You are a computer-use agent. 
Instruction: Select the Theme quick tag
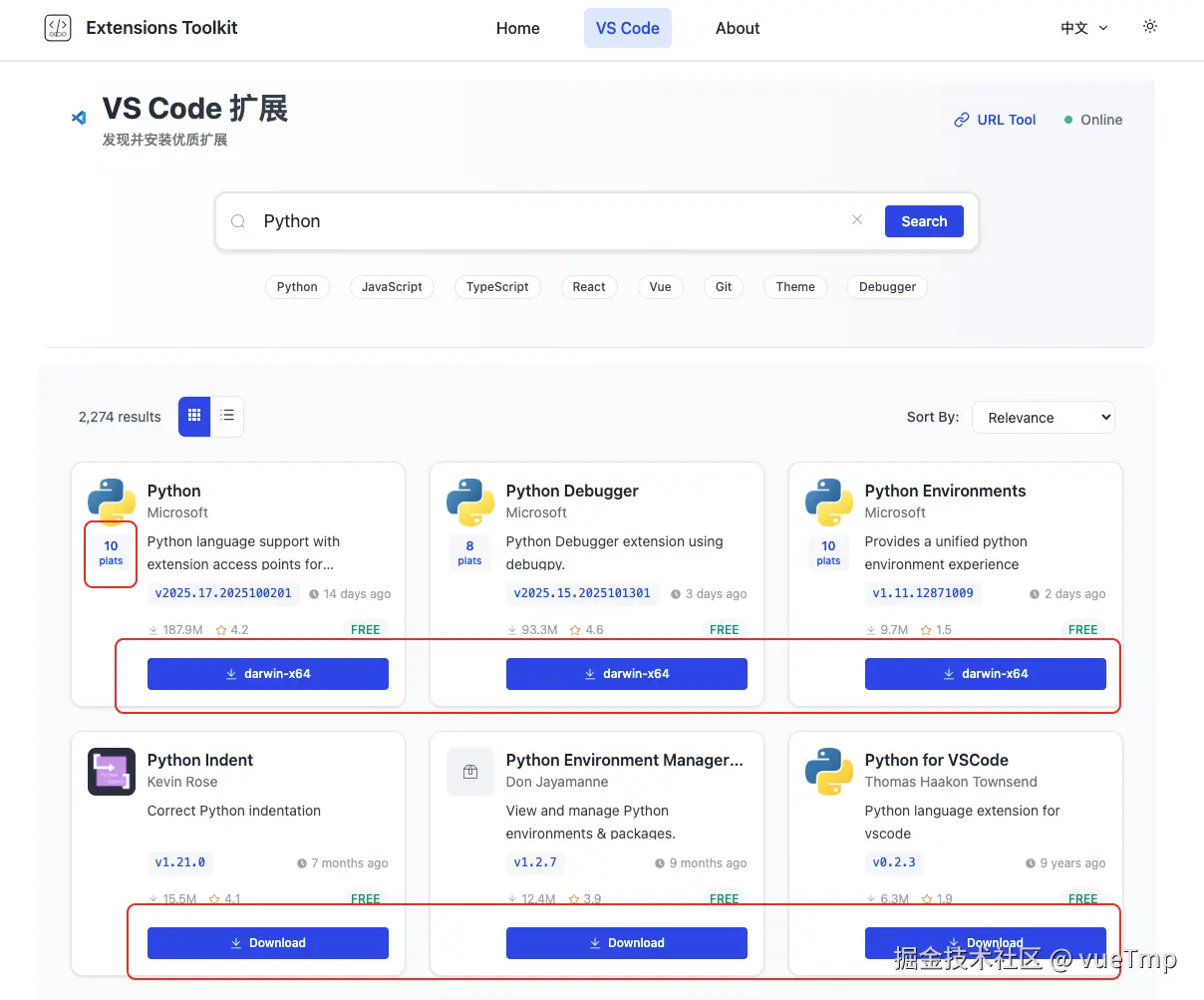795,287
